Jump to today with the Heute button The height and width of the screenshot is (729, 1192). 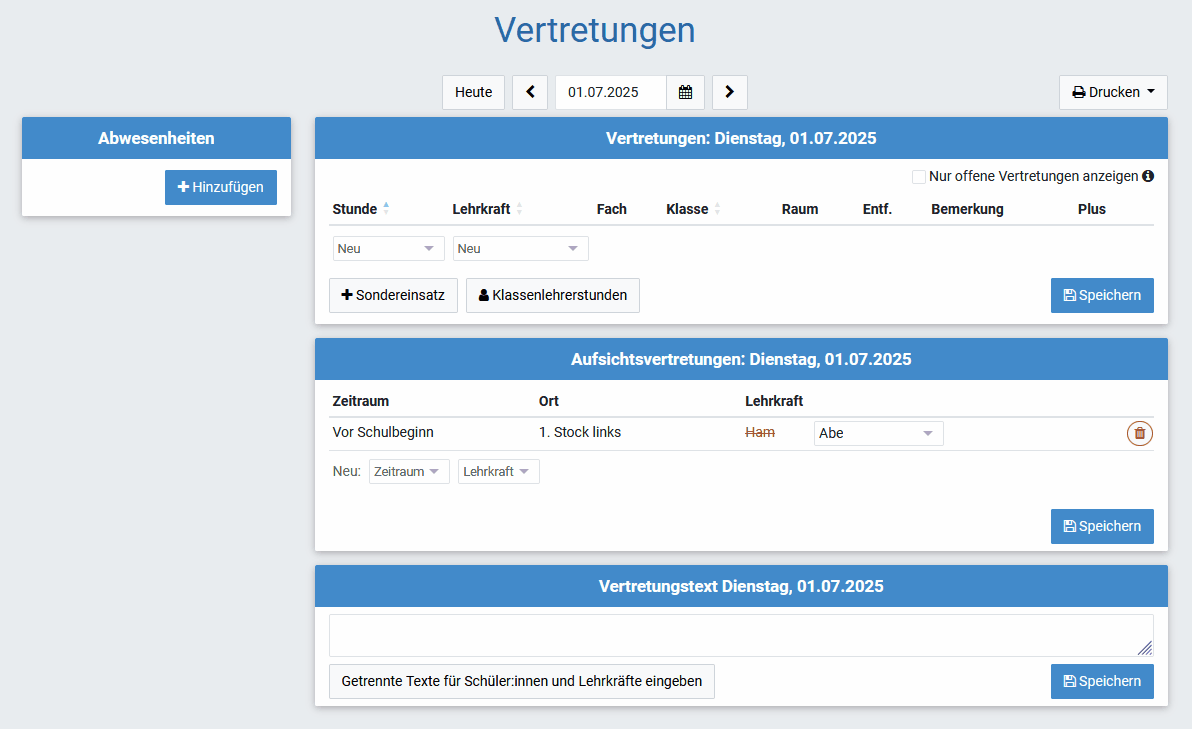(x=473, y=92)
